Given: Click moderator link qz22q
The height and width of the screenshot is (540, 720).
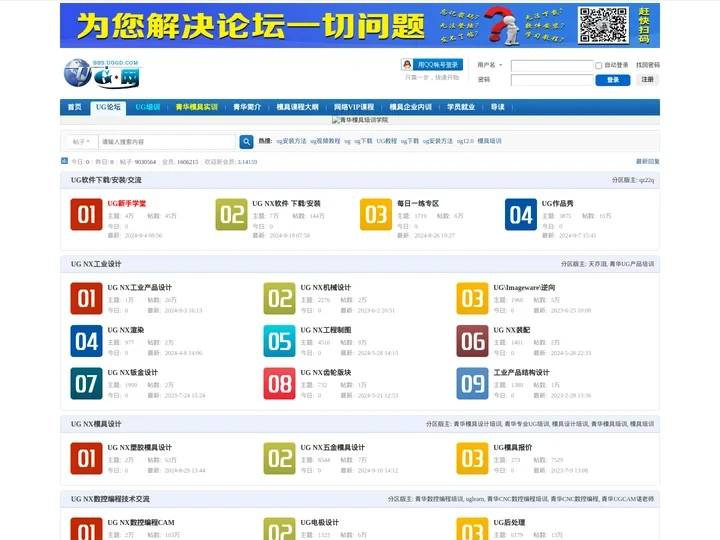Looking at the screenshot, I should [647, 180].
